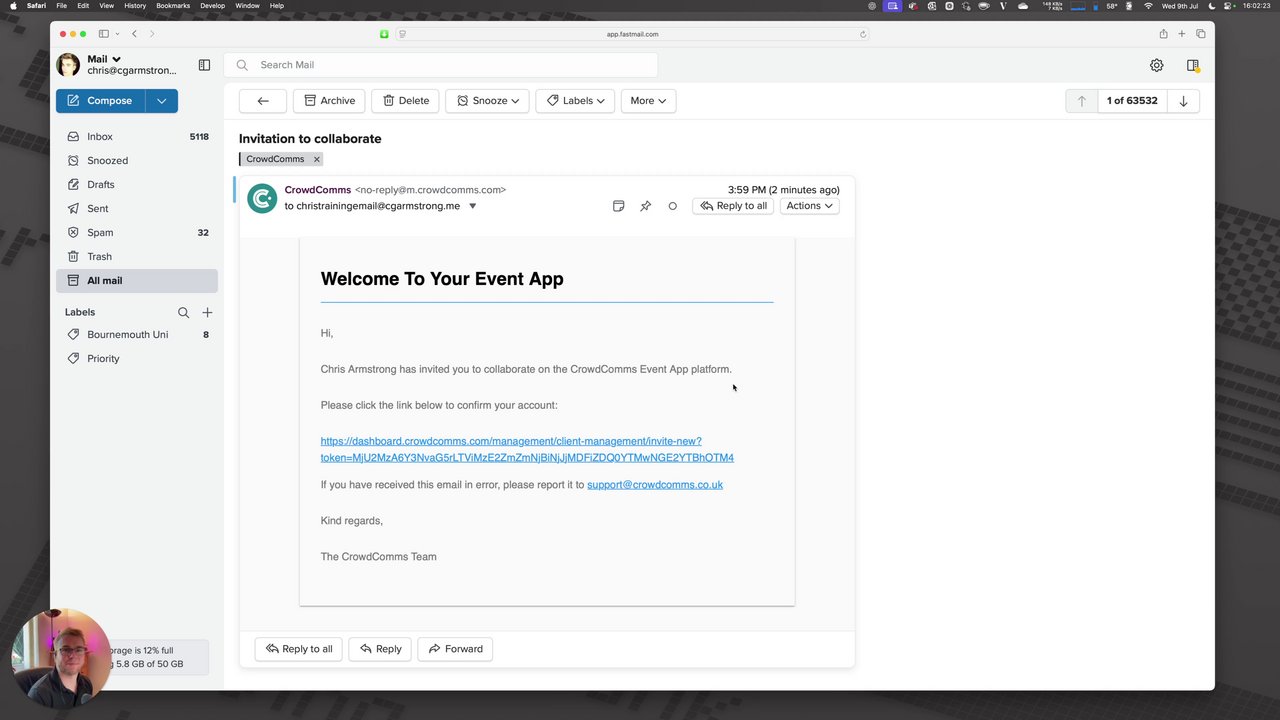Add a new label plus icon
1280x720 pixels.
point(207,312)
